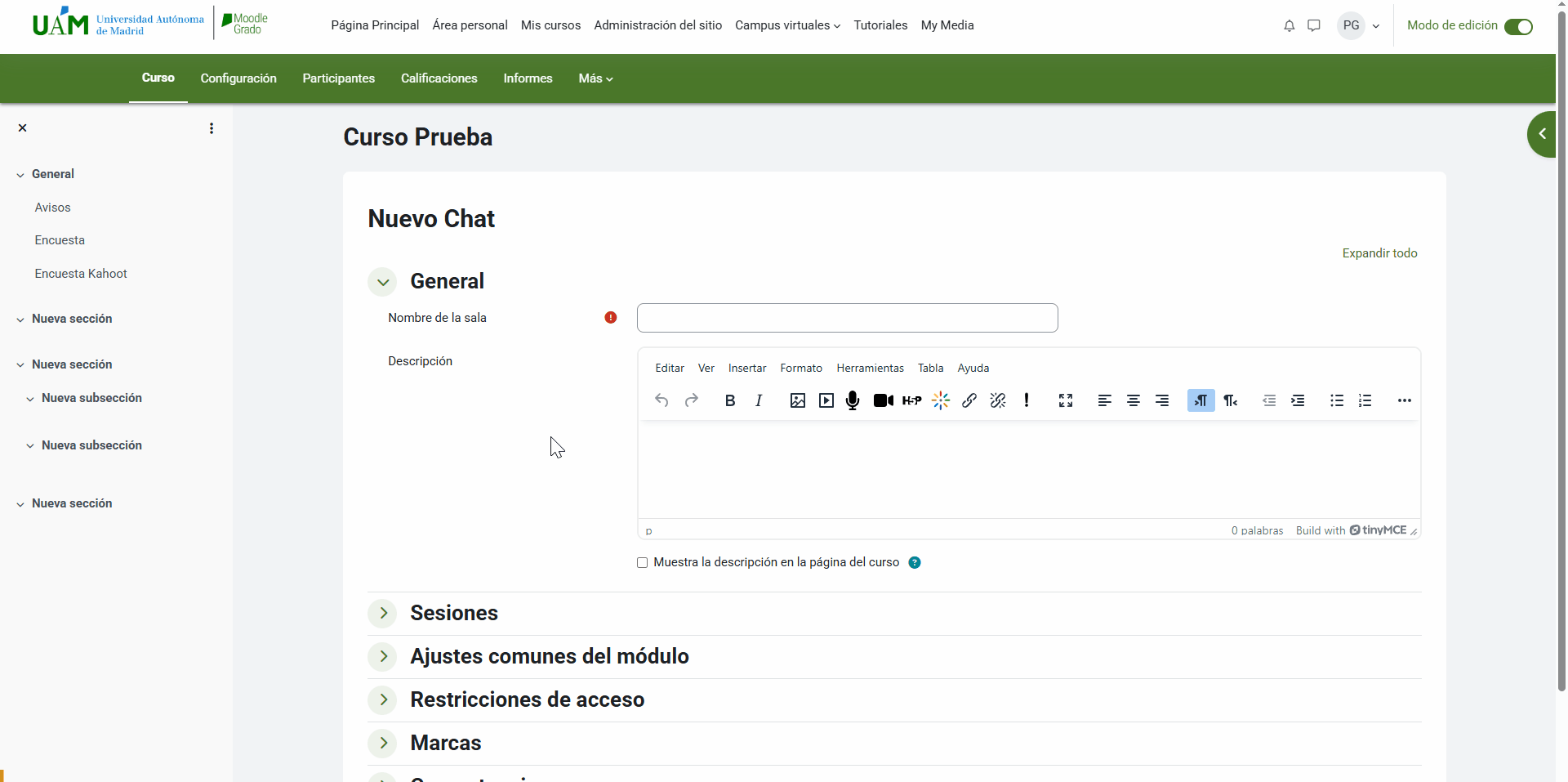Open Mis cursos in the top navigation
Screen dimensions: 1568x782
click(550, 25)
